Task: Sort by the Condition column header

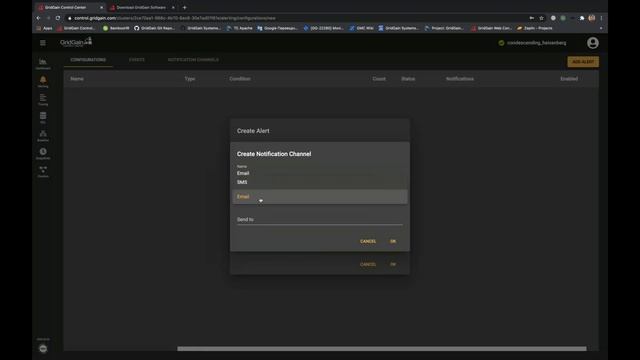Action: click(240, 79)
